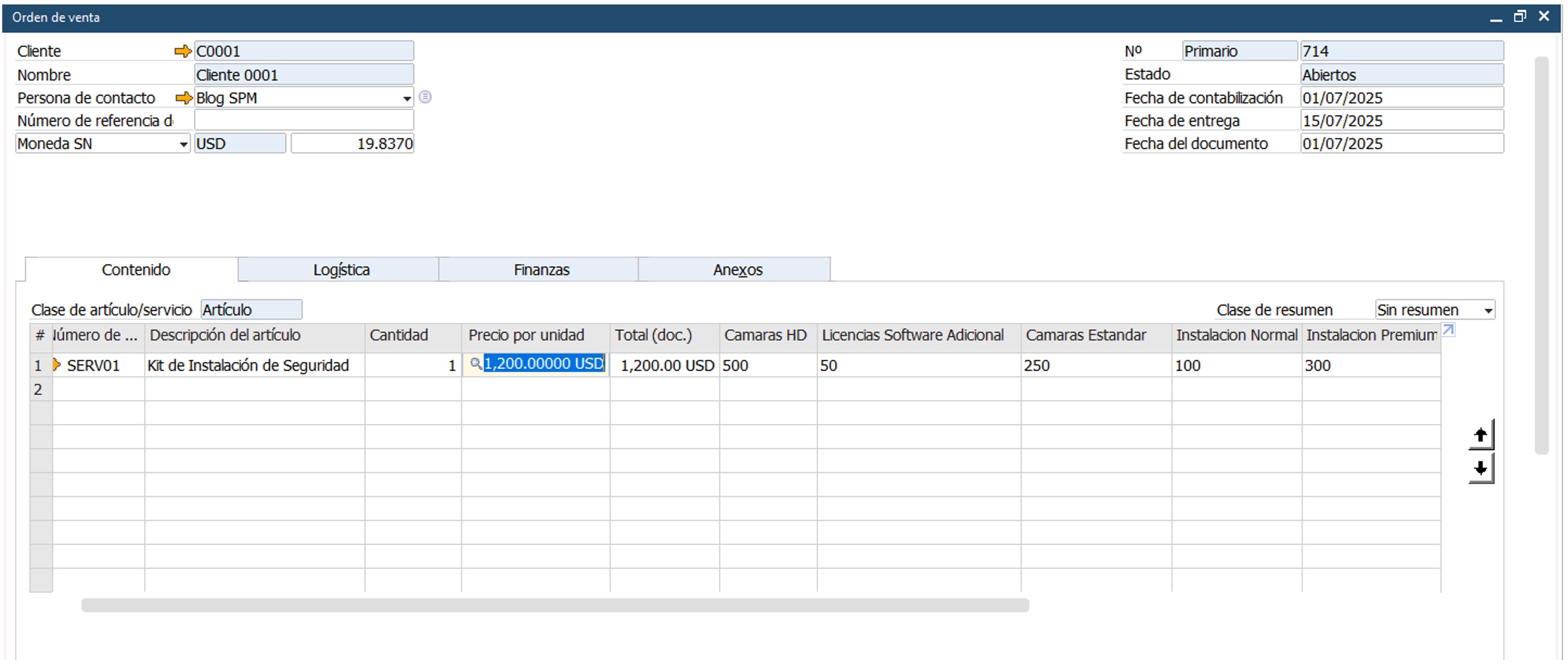Select the Anexos tab
This screenshot has height=664, width=1568.
(x=737, y=270)
